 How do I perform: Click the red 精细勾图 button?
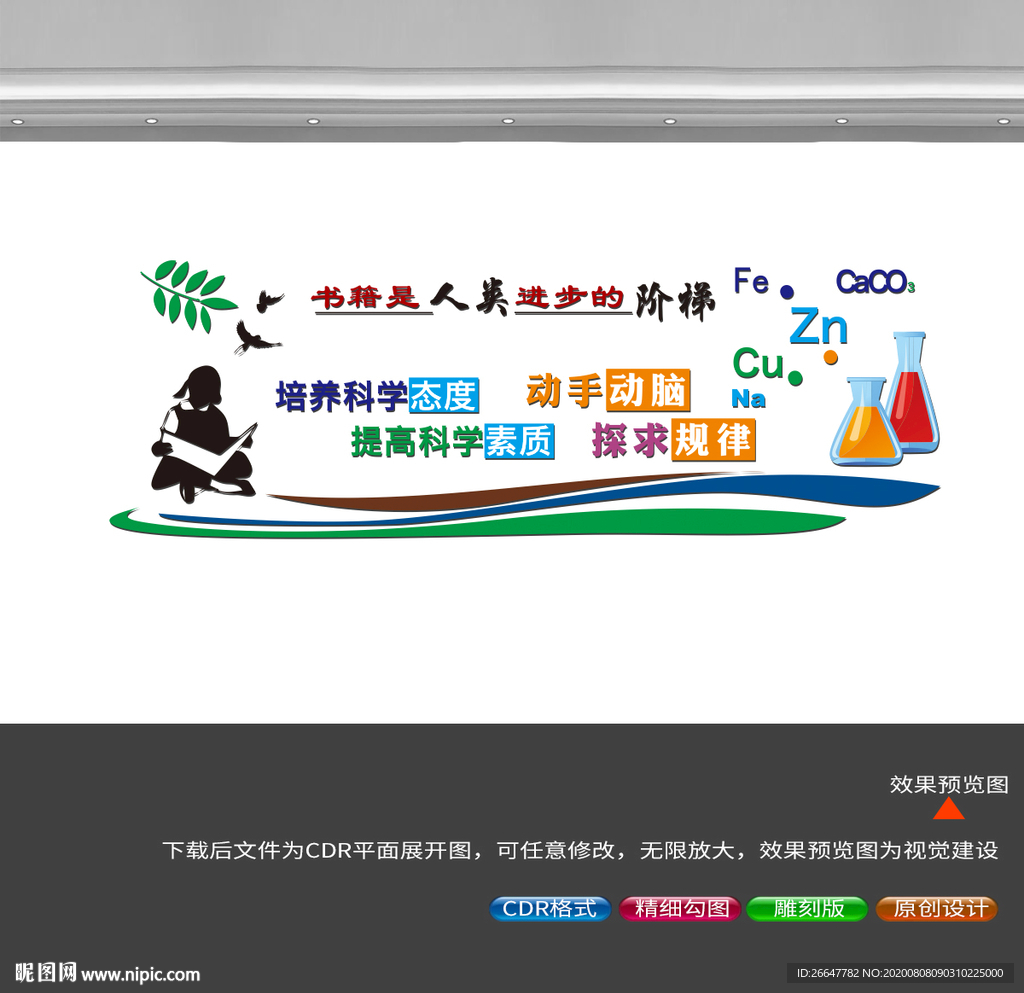tap(680, 908)
